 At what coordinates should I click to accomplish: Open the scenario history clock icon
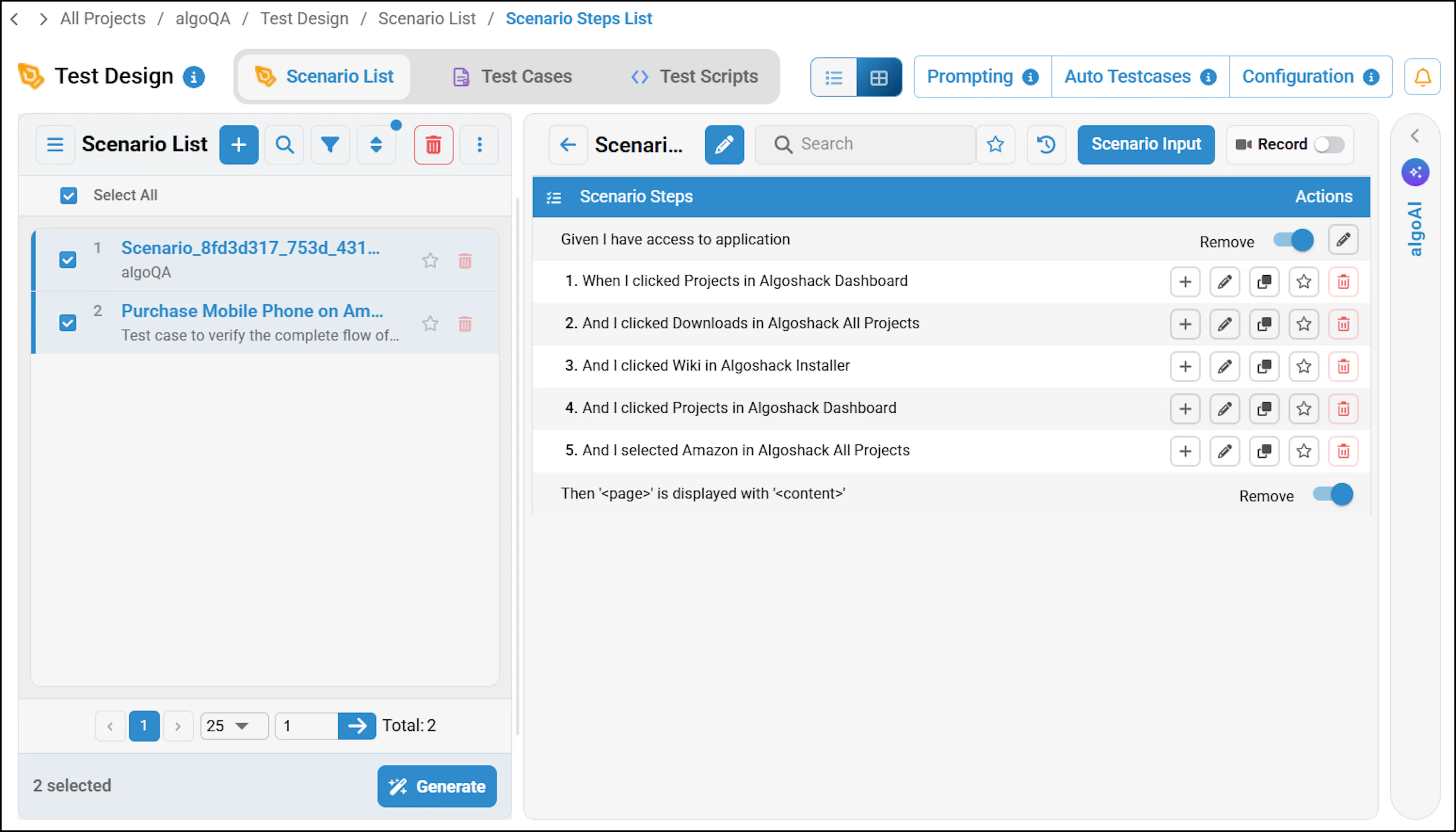coord(1046,144)
